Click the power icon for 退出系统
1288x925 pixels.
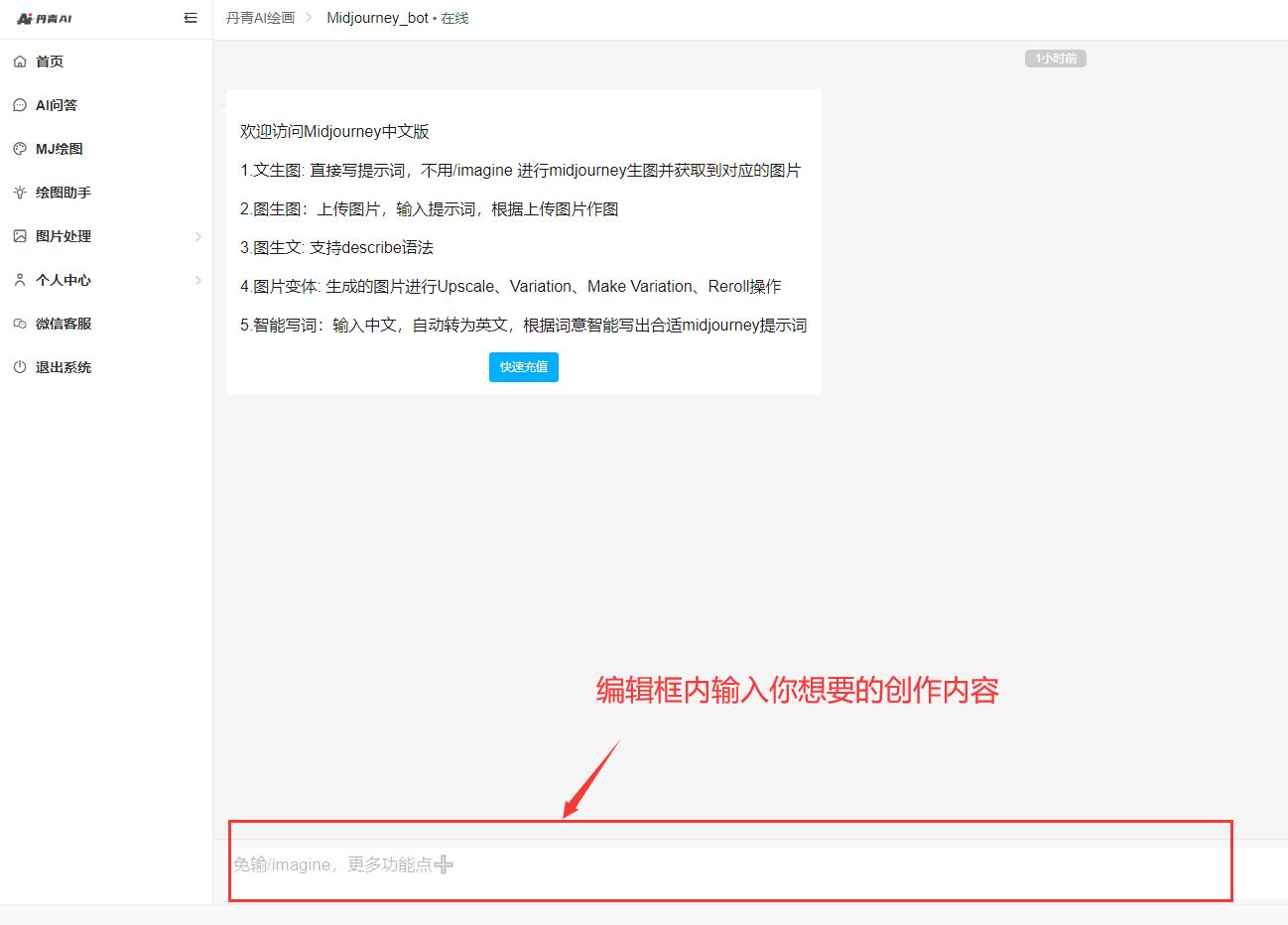(x=20, y=367)
